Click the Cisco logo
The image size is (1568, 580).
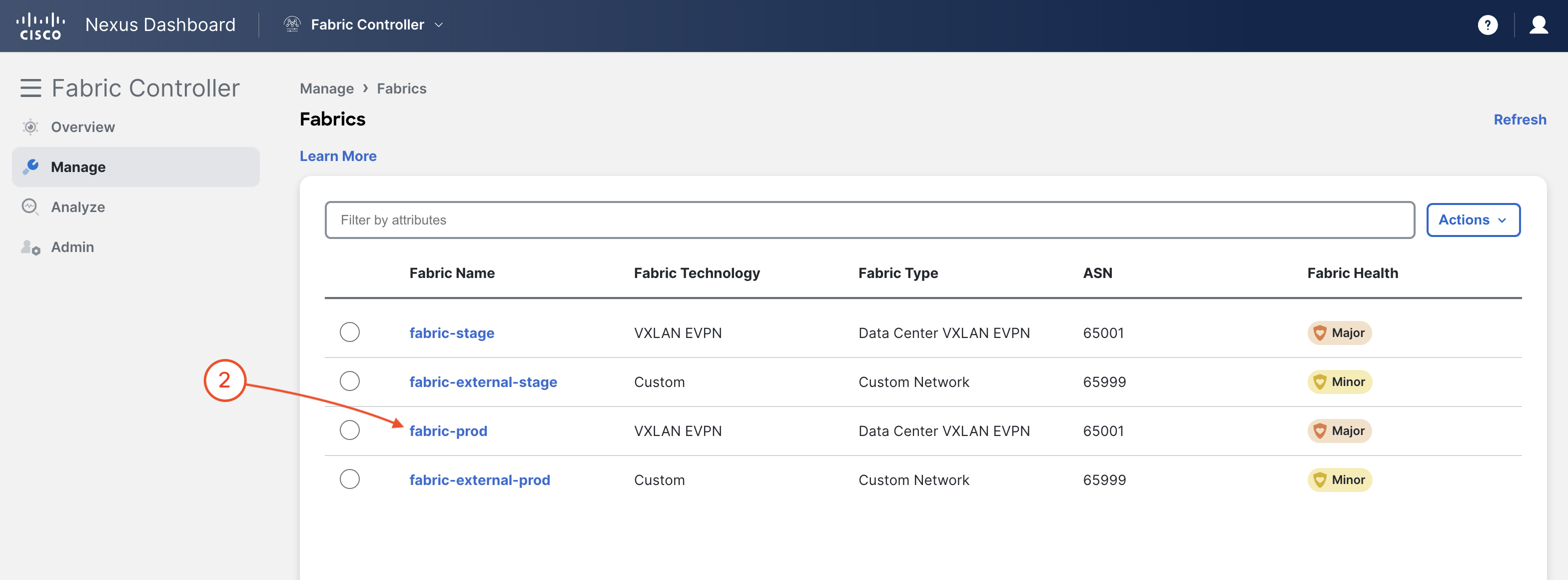(40, 25)
